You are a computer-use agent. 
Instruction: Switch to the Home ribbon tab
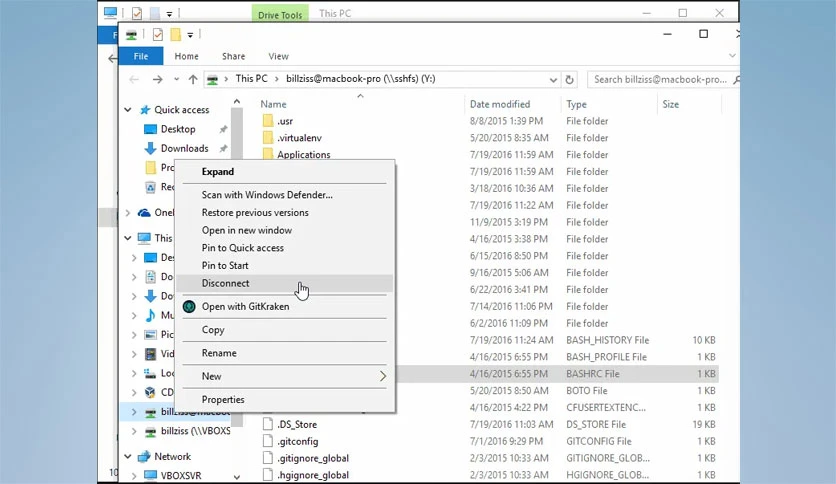[187, 56]
